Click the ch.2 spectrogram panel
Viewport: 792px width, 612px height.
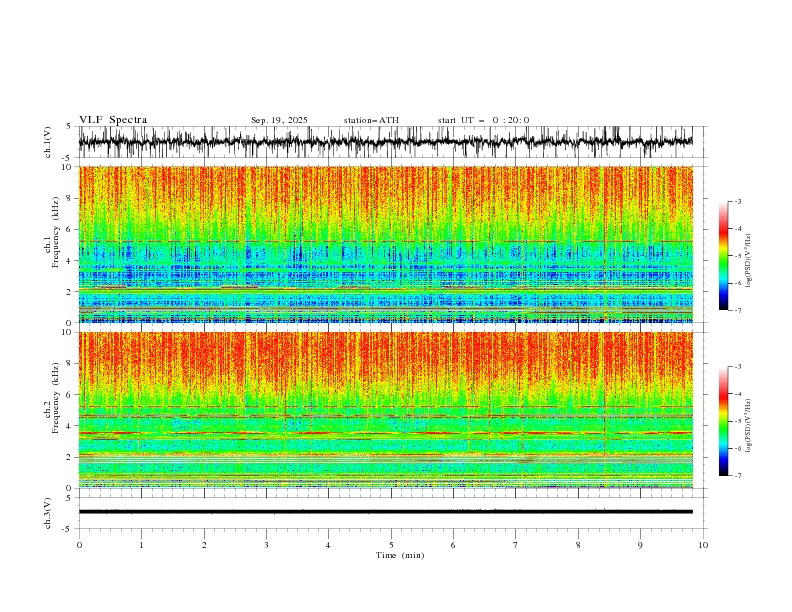pyautogui.click(x=386, y=410)
